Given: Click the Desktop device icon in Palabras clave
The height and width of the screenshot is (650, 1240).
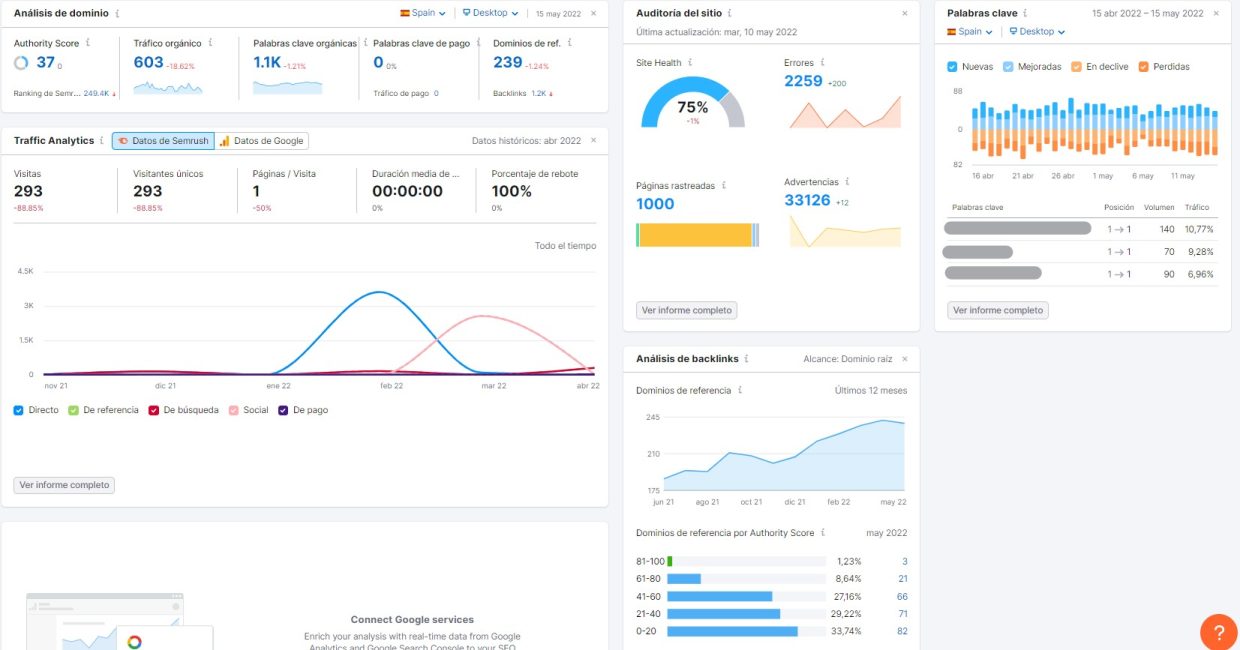Looking at the screenshot, I should [1014, 31].
